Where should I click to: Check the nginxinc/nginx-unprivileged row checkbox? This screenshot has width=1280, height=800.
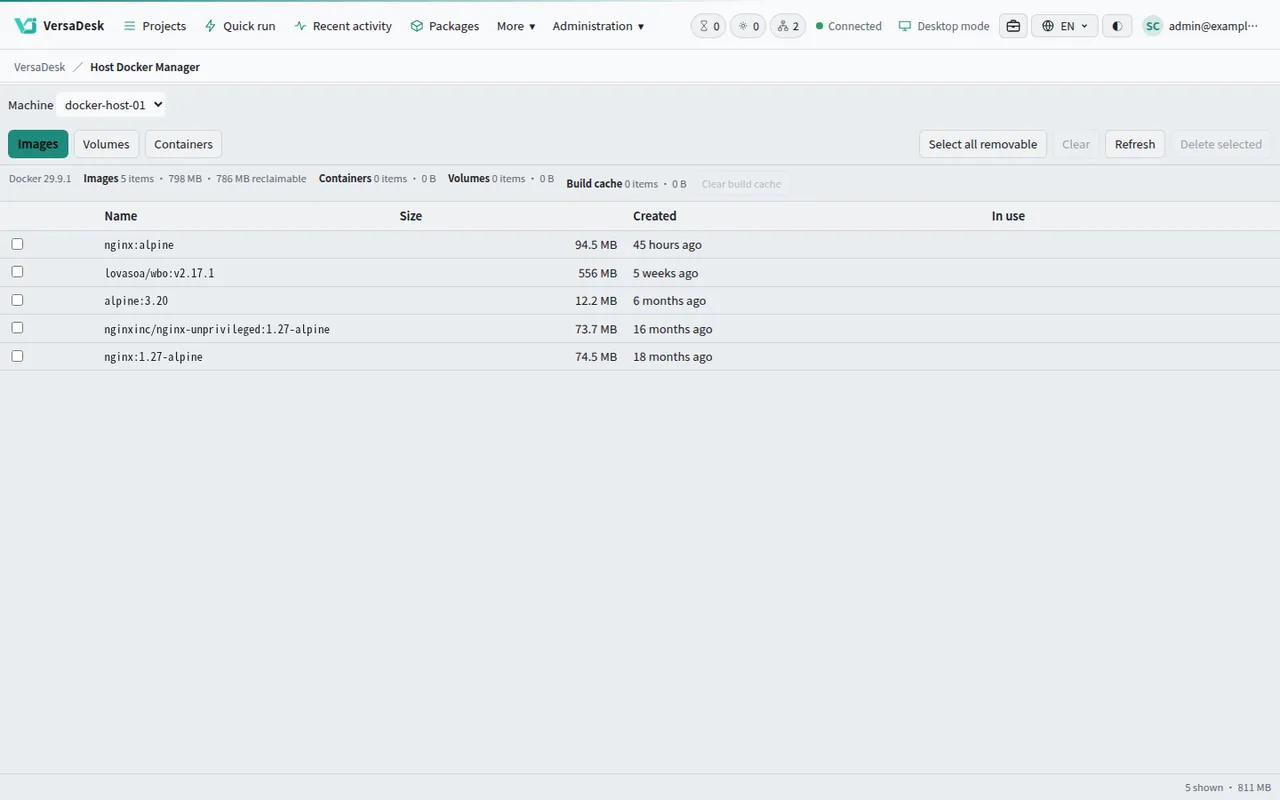click(17, 328)
